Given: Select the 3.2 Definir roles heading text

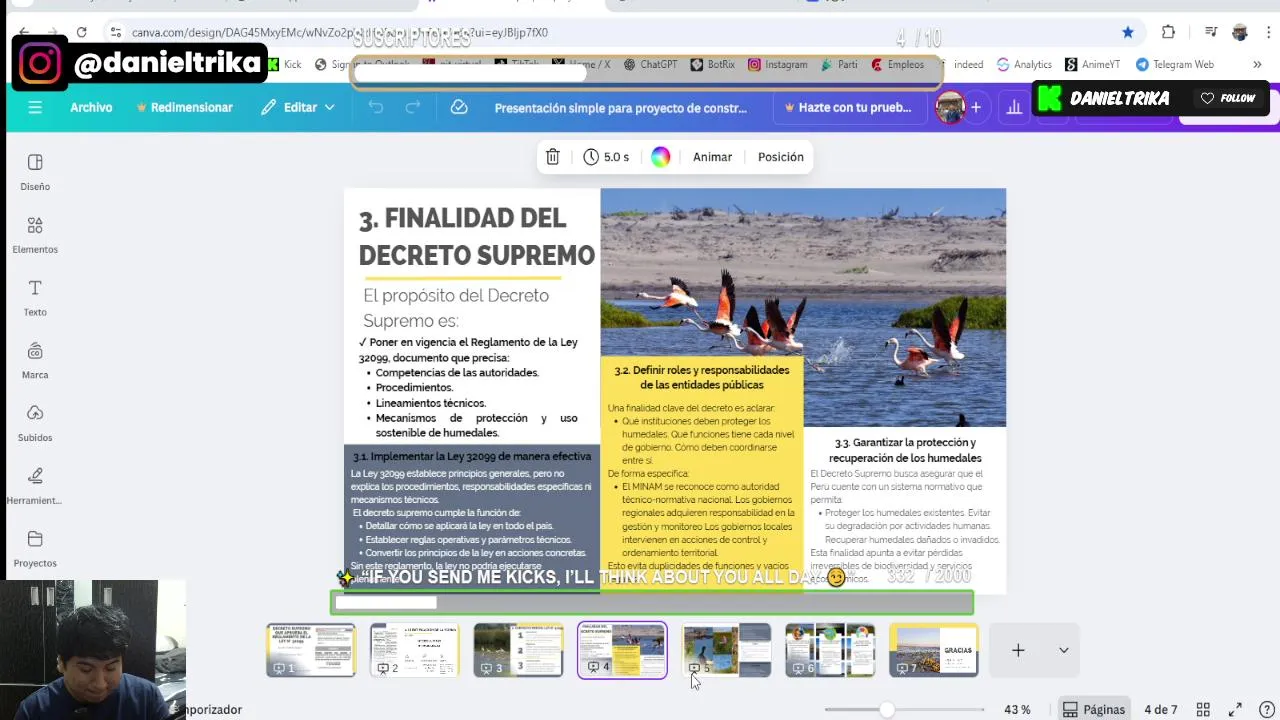Looking at the screenshot, I should tap(701, 377).
